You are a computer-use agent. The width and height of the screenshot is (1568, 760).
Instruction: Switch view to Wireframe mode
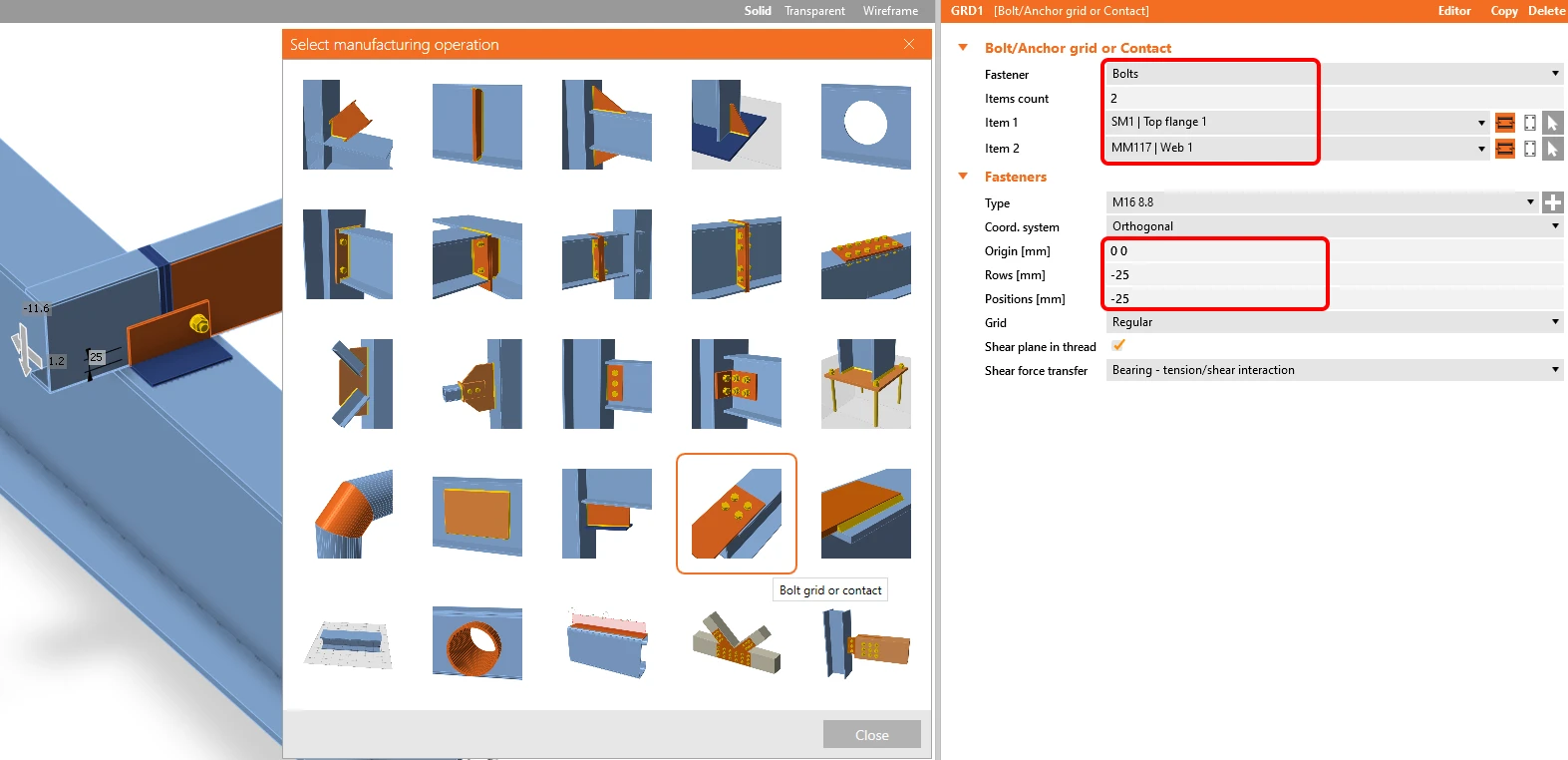pyautogui.click(x=890, y=11)
